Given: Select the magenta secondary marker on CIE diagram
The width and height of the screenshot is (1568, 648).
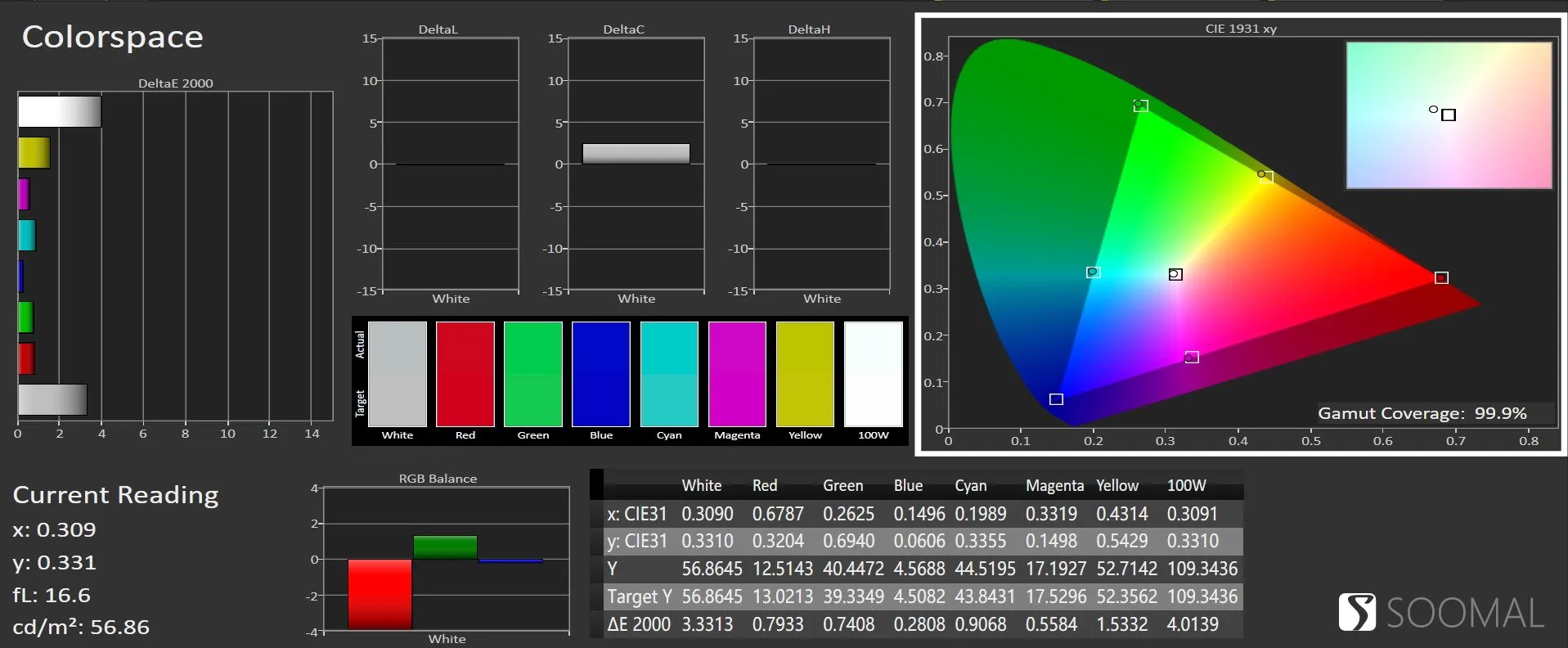Looking at the screenshot, I should click(x=1192, y=358).
